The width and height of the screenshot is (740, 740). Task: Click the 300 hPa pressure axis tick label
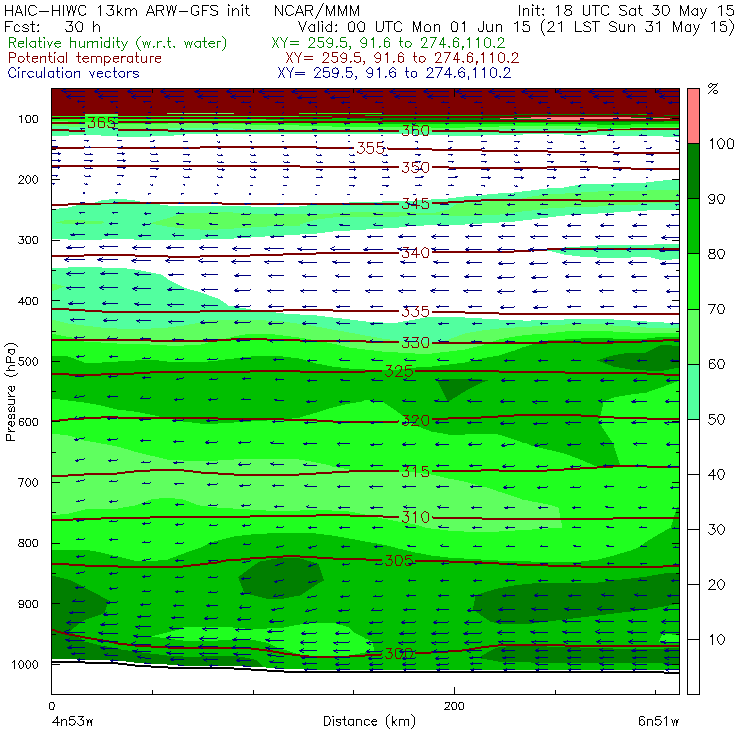point(28,240)
